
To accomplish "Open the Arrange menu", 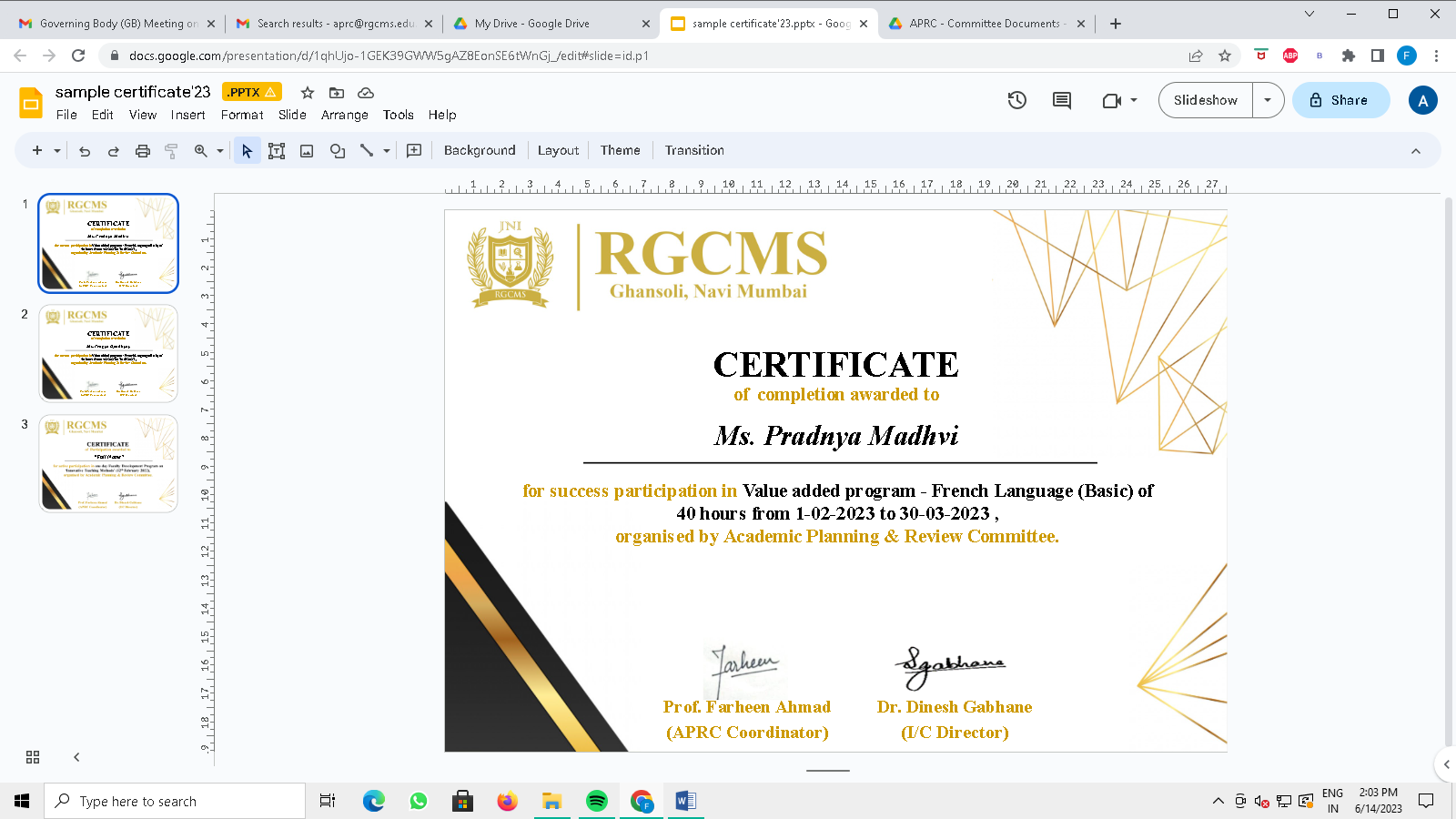I will click(345, 115).
